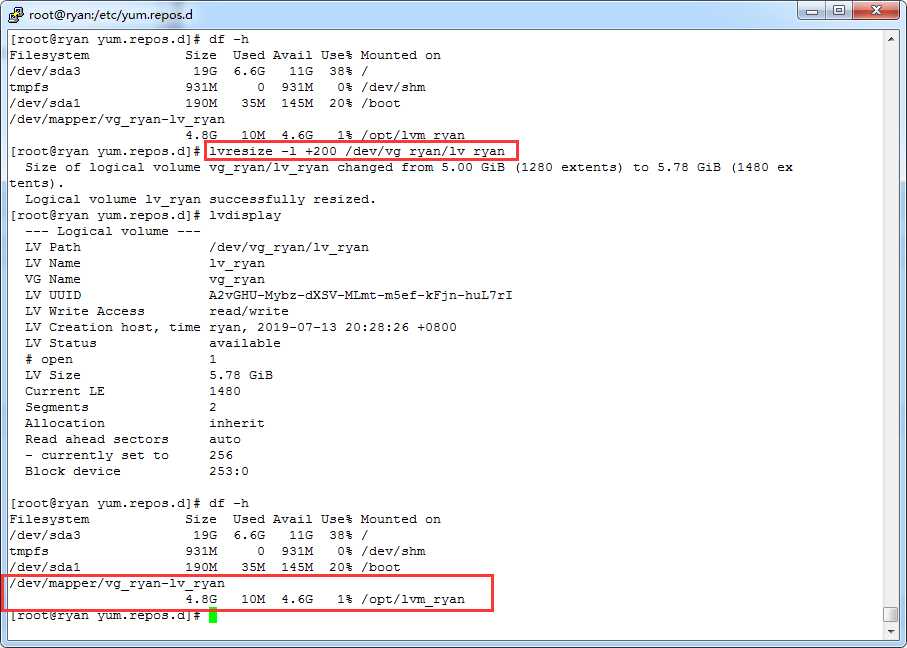Click the lv_ryan value beside LV Name
The height and width of the screenshot is (648, 907).
click(x=237, y=264)
